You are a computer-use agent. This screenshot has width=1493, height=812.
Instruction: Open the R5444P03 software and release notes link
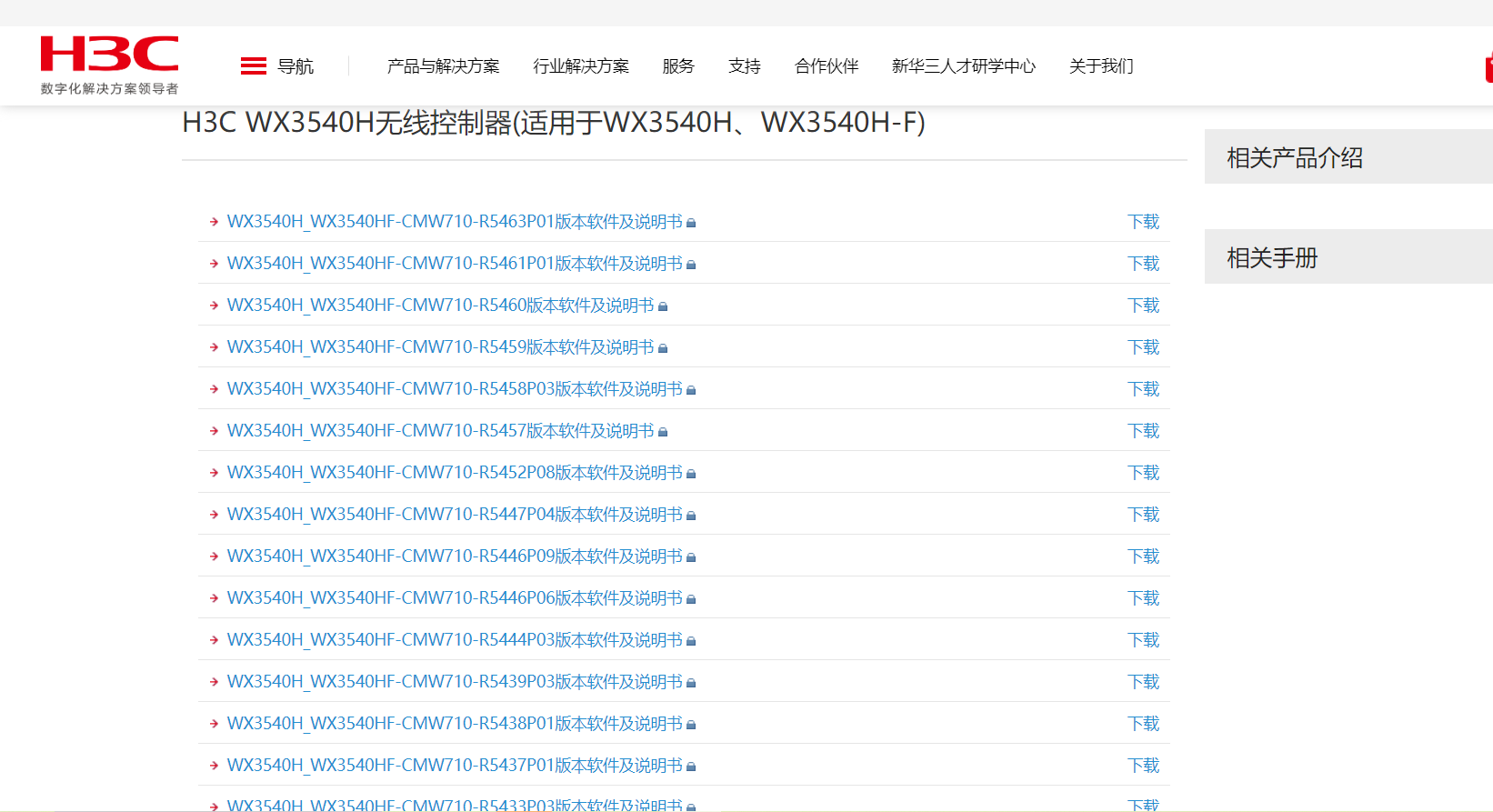pyautogui.click(x=455, y=640)
